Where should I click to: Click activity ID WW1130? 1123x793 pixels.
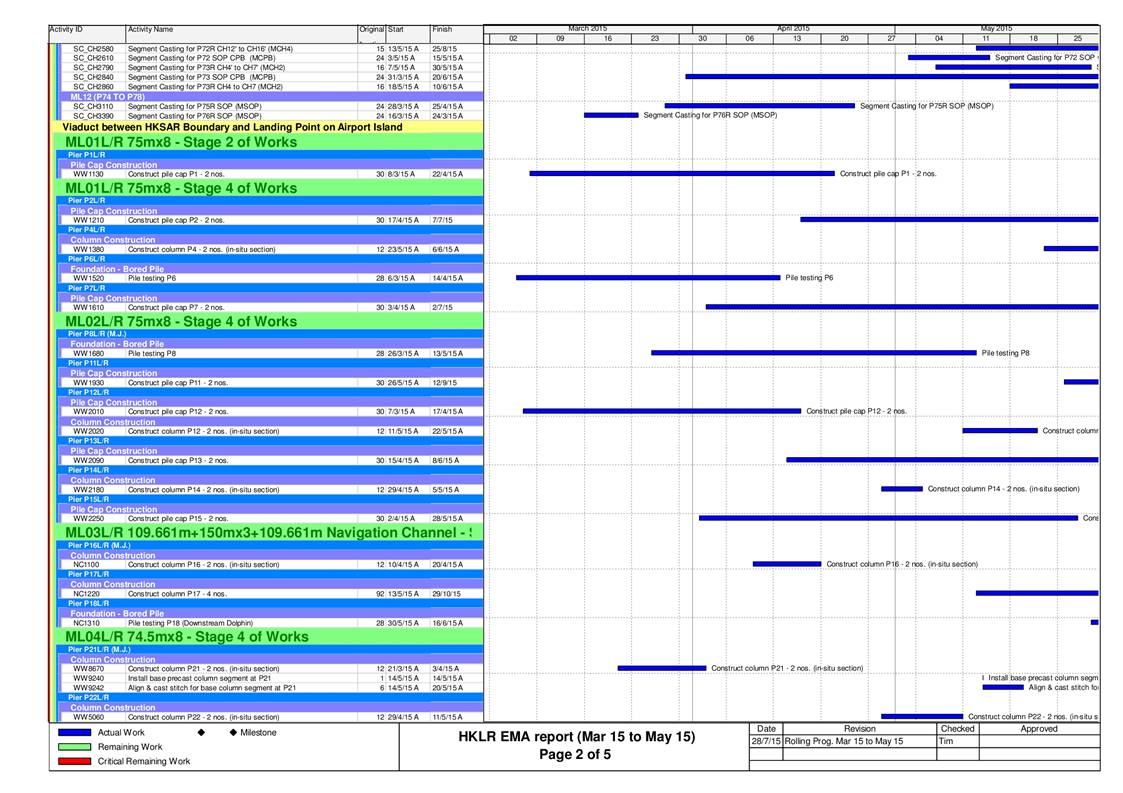pos(88,174)
